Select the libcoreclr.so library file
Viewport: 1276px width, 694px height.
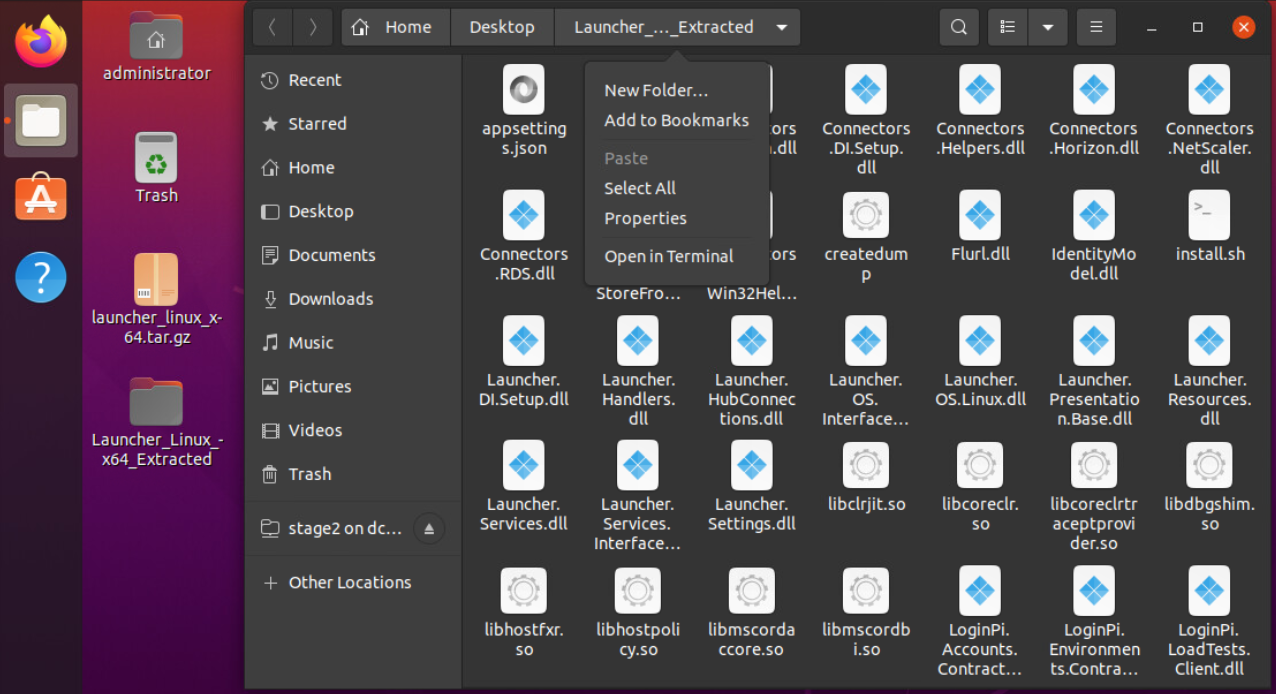[979, 465]
